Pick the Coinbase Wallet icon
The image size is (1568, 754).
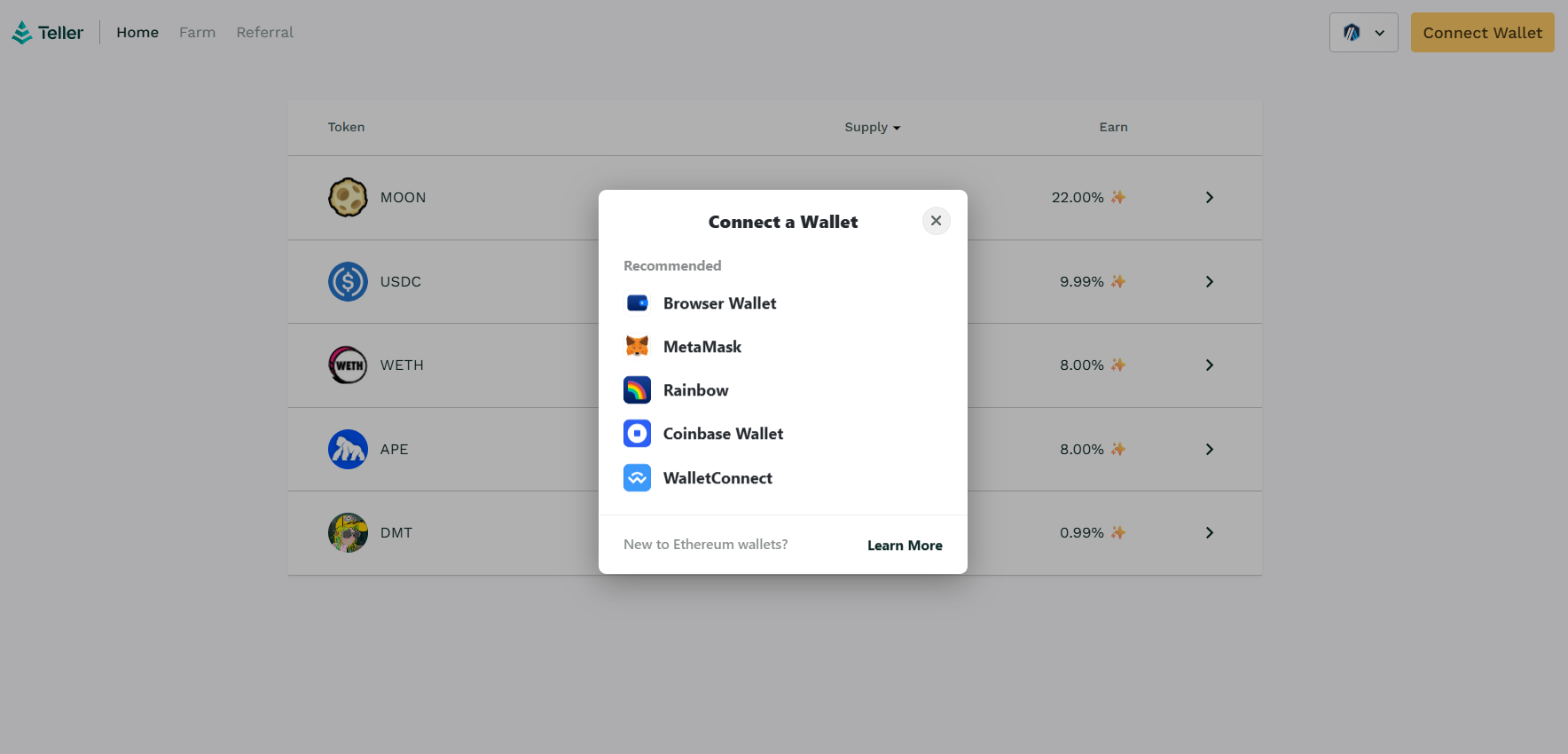[637, 434]
